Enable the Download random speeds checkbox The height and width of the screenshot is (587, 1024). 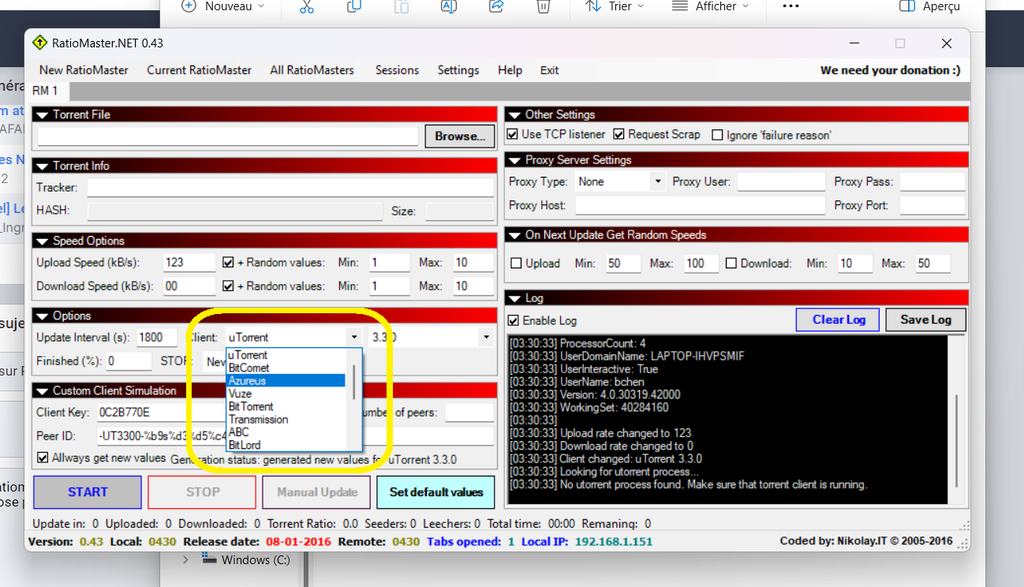731,263
